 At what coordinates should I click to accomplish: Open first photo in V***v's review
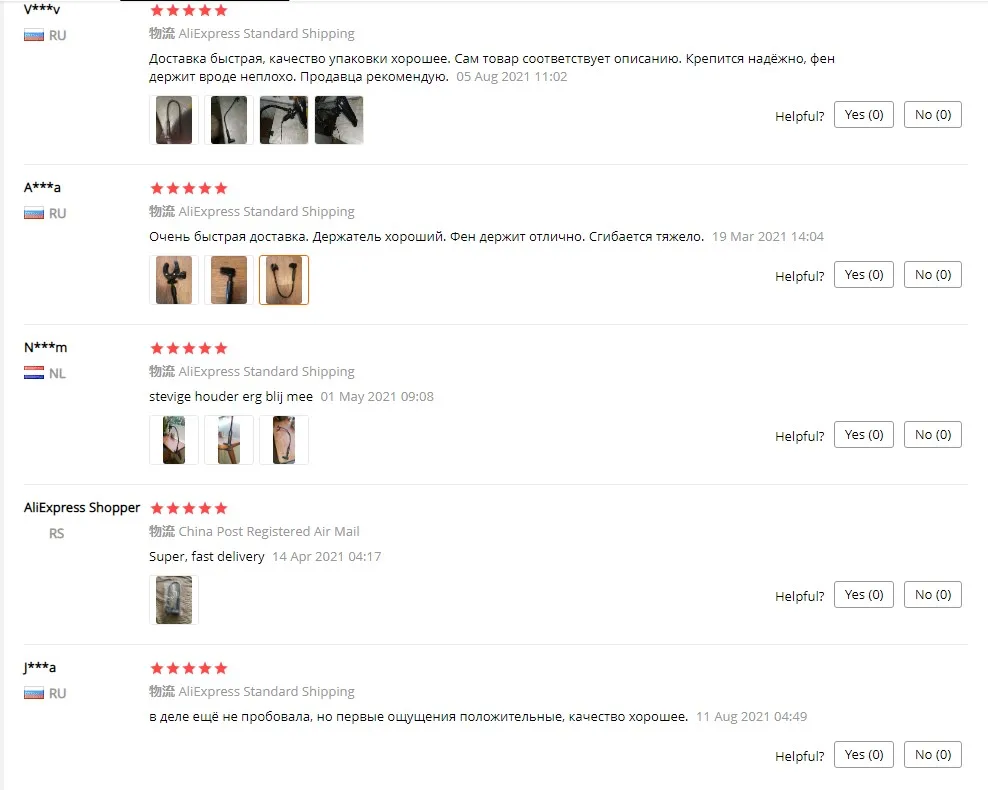pos(174,120)
